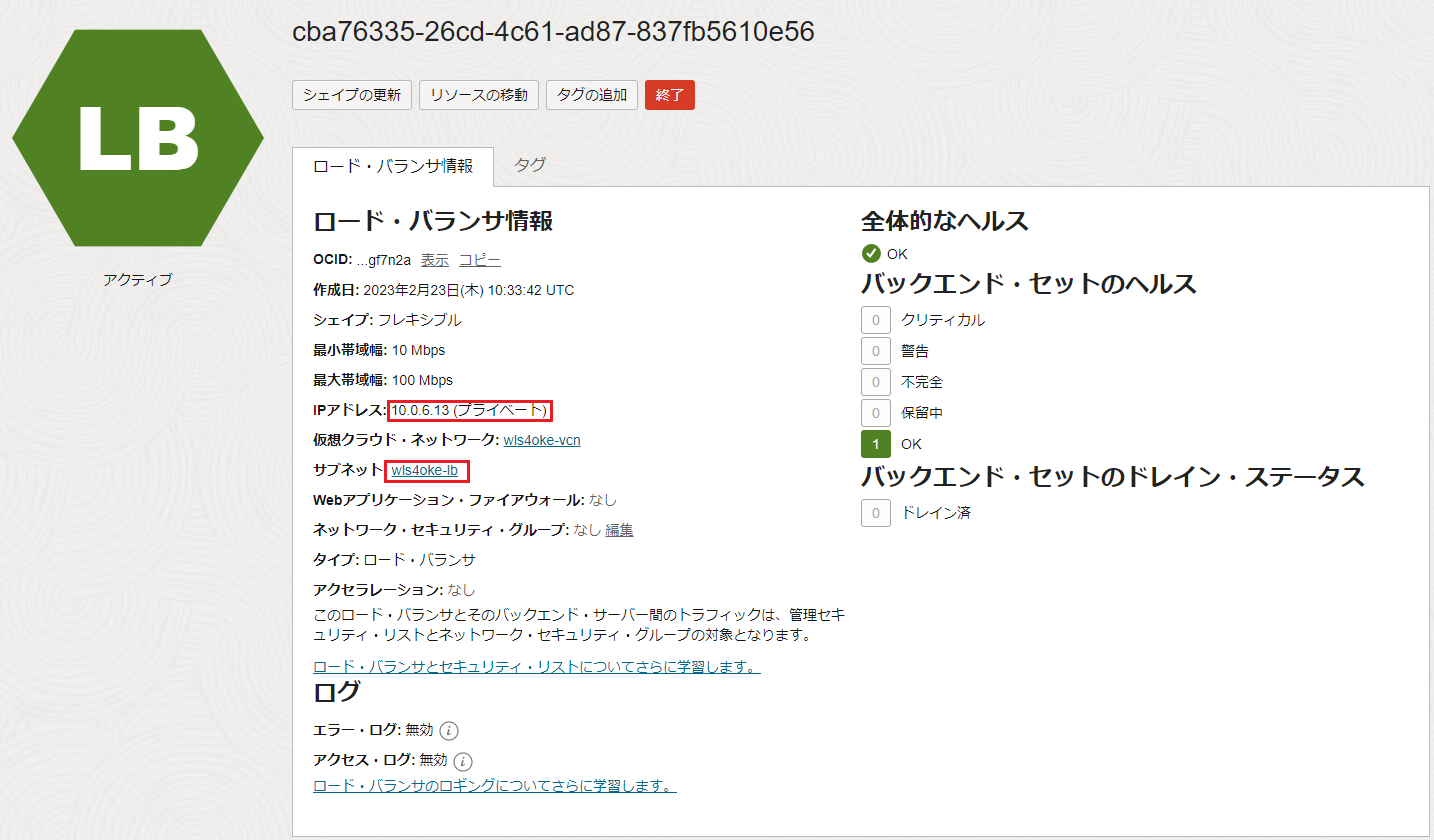The image size is (1434, 840).
Task: Click the 警告 count box
Action: (876, 351)
